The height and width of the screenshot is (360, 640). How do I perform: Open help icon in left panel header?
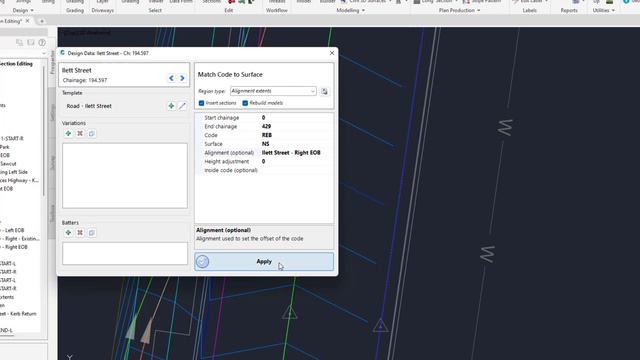pos(42,42)
